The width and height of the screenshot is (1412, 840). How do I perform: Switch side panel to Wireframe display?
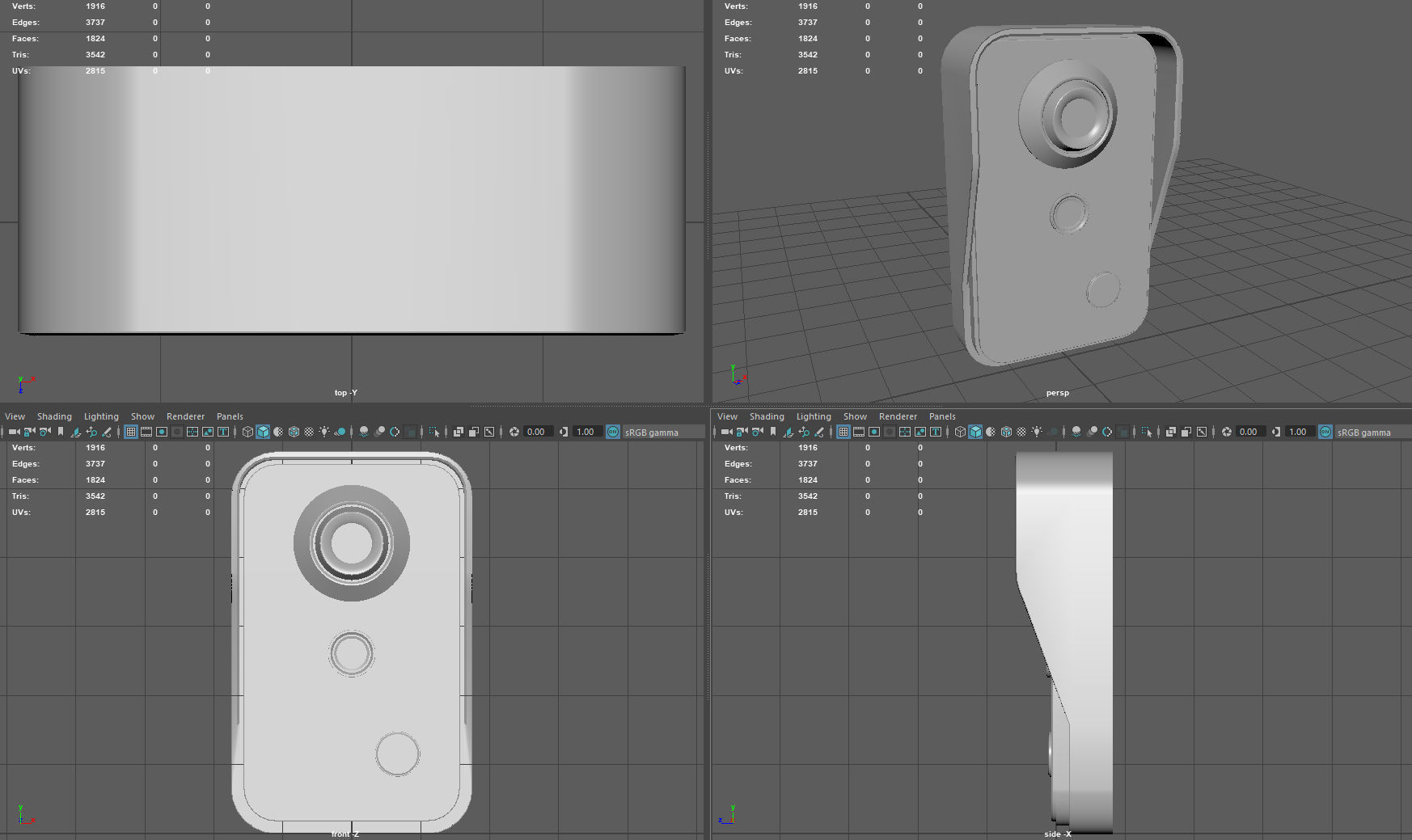960,432
